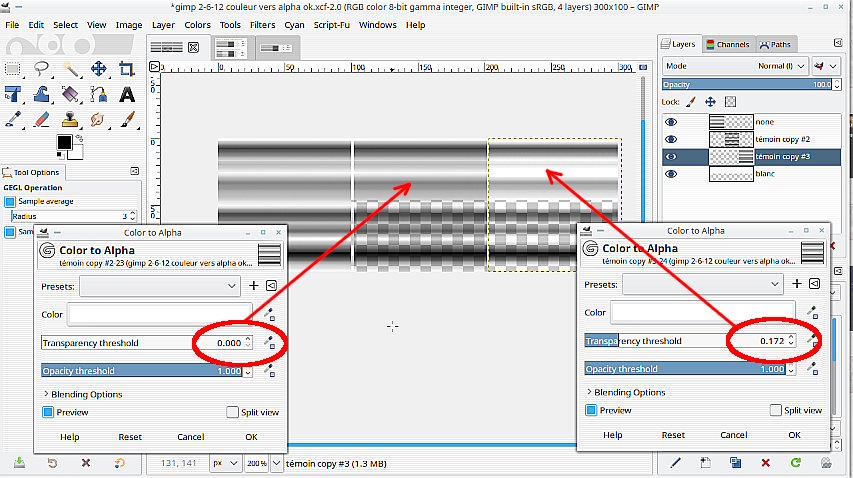Hide the 'témoin copy #3' layer eye

671,157
